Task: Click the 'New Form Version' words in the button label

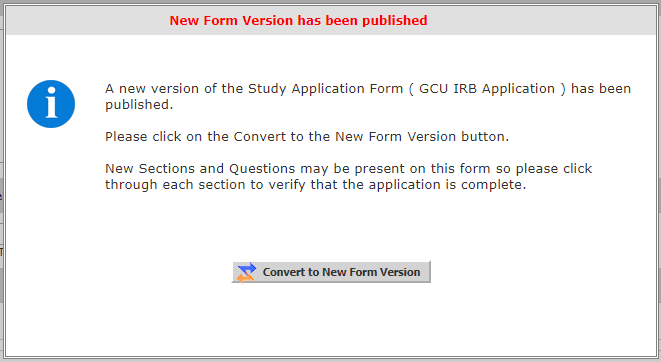Action: 371,272
